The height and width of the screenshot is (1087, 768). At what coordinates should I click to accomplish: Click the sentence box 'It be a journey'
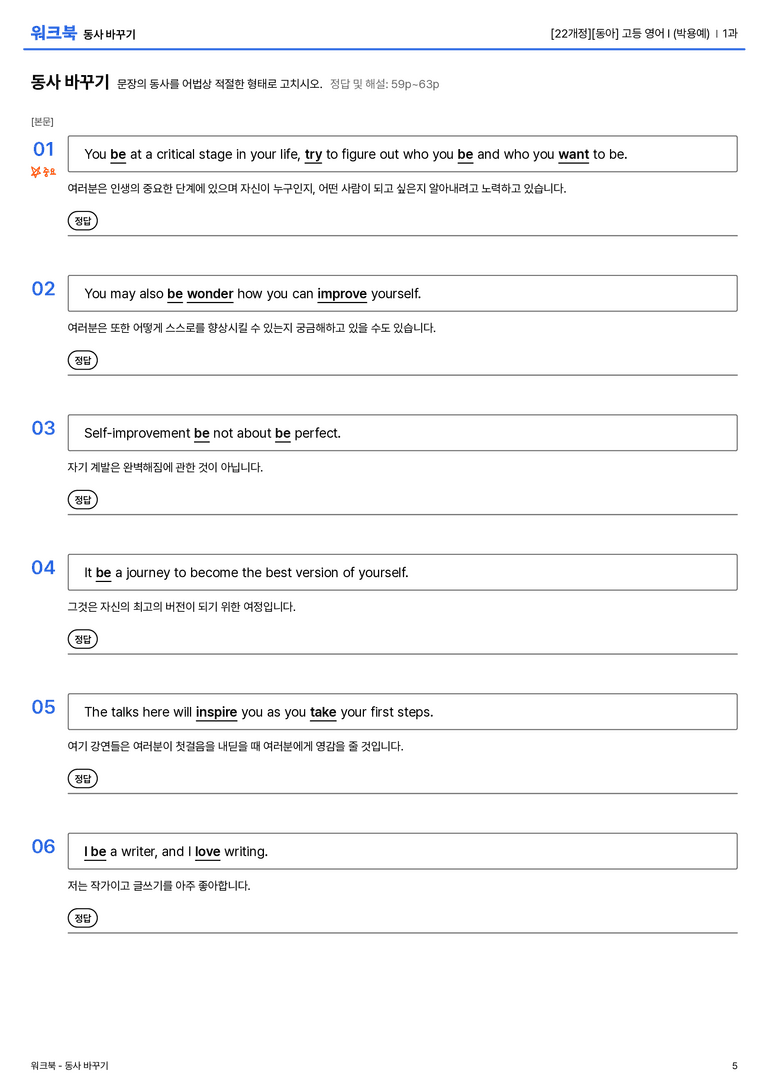click(402, 572)
